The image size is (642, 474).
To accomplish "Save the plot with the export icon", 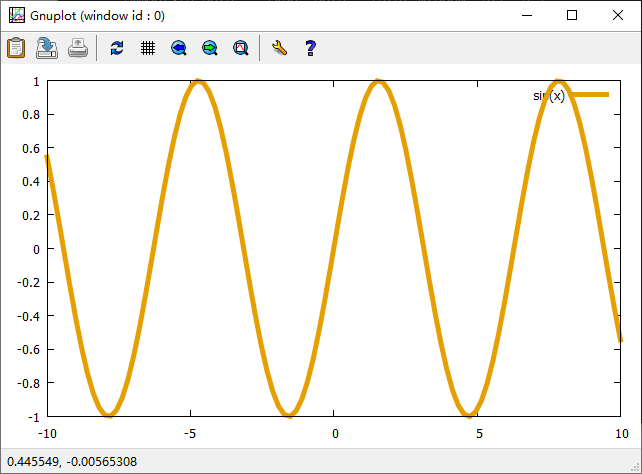I will click(x=47, y=48).
